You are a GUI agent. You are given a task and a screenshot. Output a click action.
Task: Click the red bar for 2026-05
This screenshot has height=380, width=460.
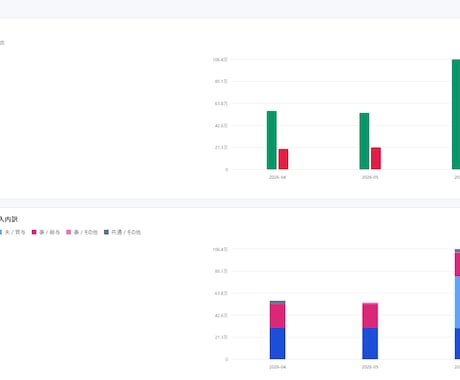[376, 158]
